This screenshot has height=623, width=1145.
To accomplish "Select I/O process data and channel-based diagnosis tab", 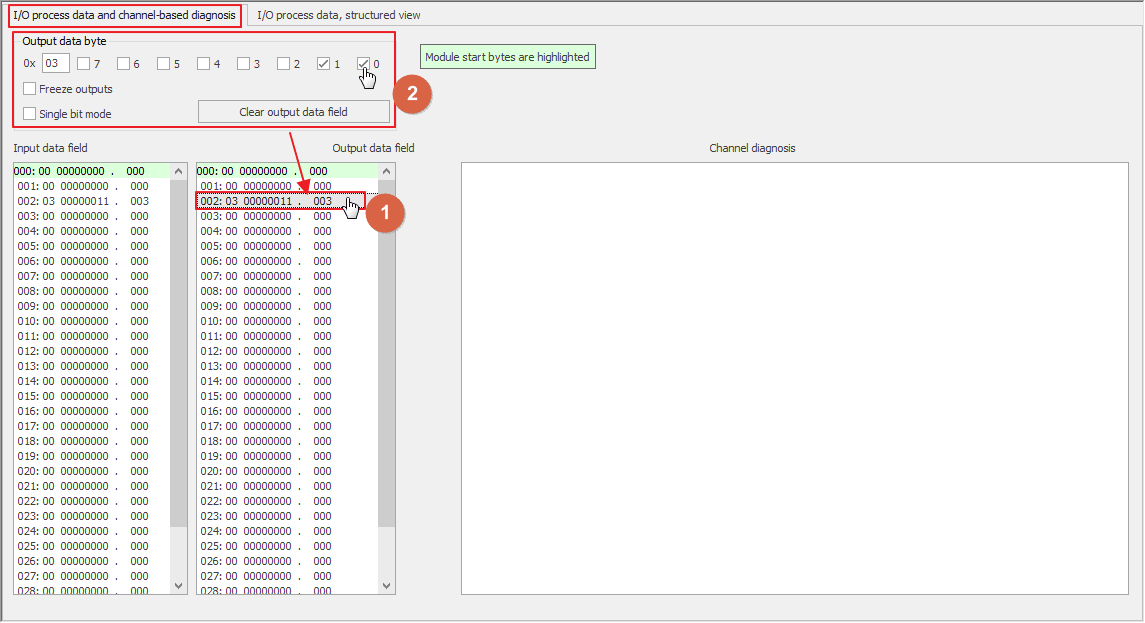I will [124, 15].
